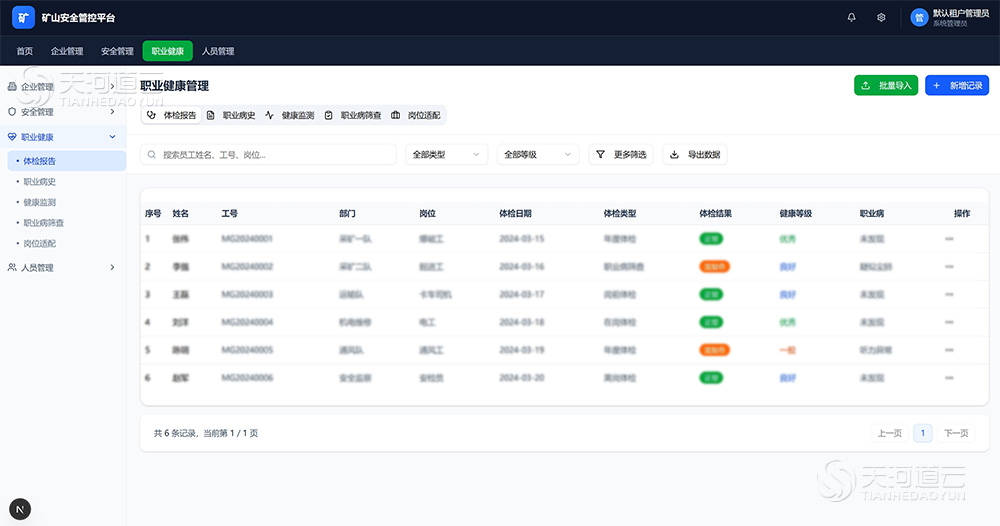This screenshot has height=526, width=1000.
Task: Expand sidebar 人员管理 with its chevron
Action: [112, 267]
